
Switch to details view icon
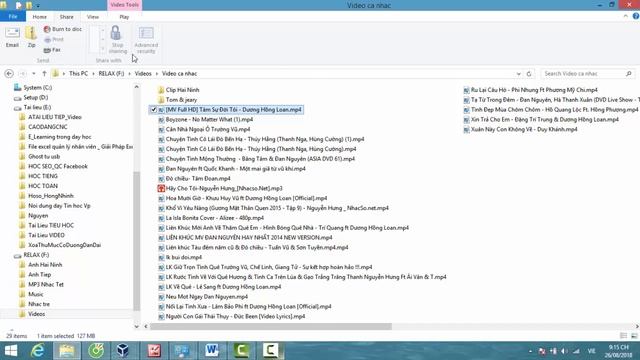click(623, 336)
